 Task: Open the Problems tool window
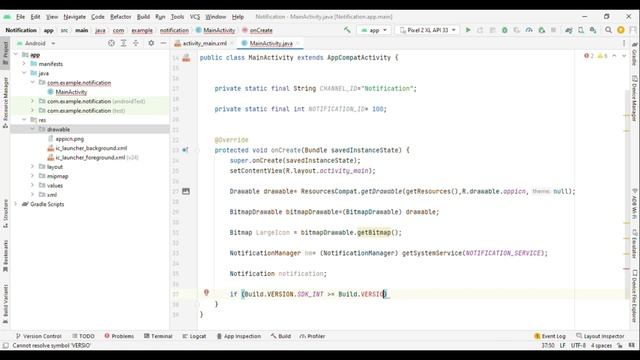(x=119, y=336)
